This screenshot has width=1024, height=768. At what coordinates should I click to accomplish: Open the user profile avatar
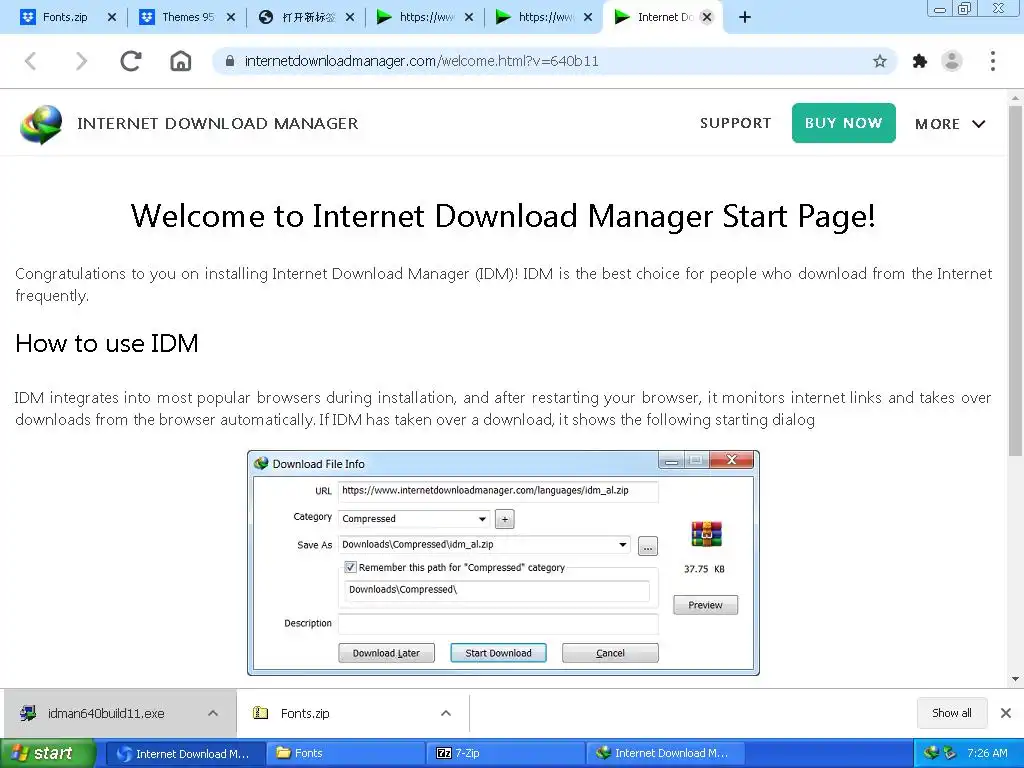click(x=952, y=61)
